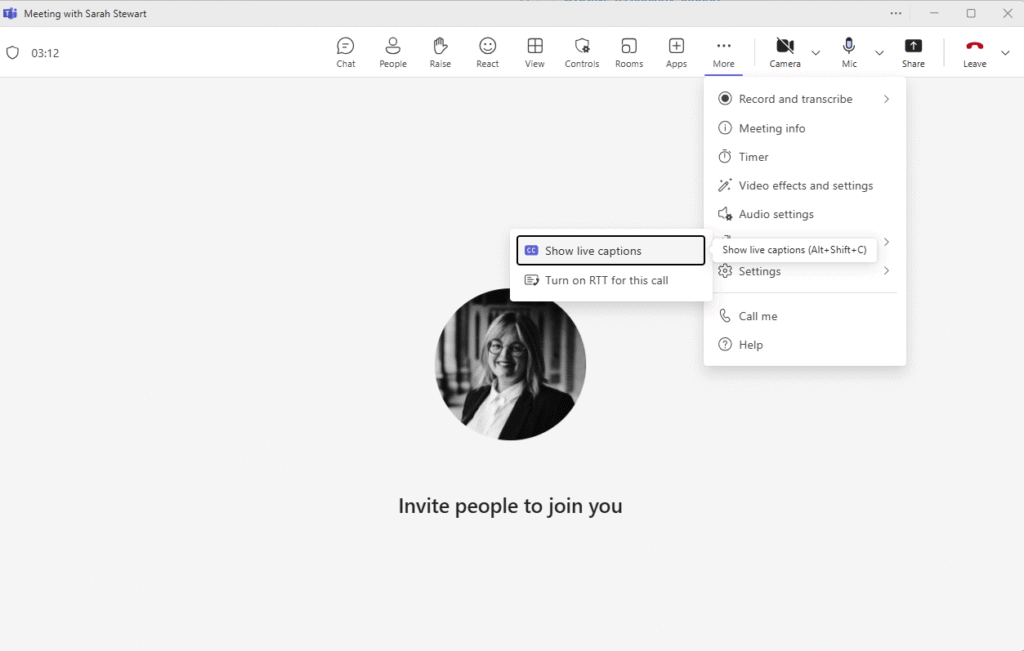Viewport: 1024px width, 651px height.
Task: Show the People participants list
Action: pyautogui.click(x=393, y=52)
